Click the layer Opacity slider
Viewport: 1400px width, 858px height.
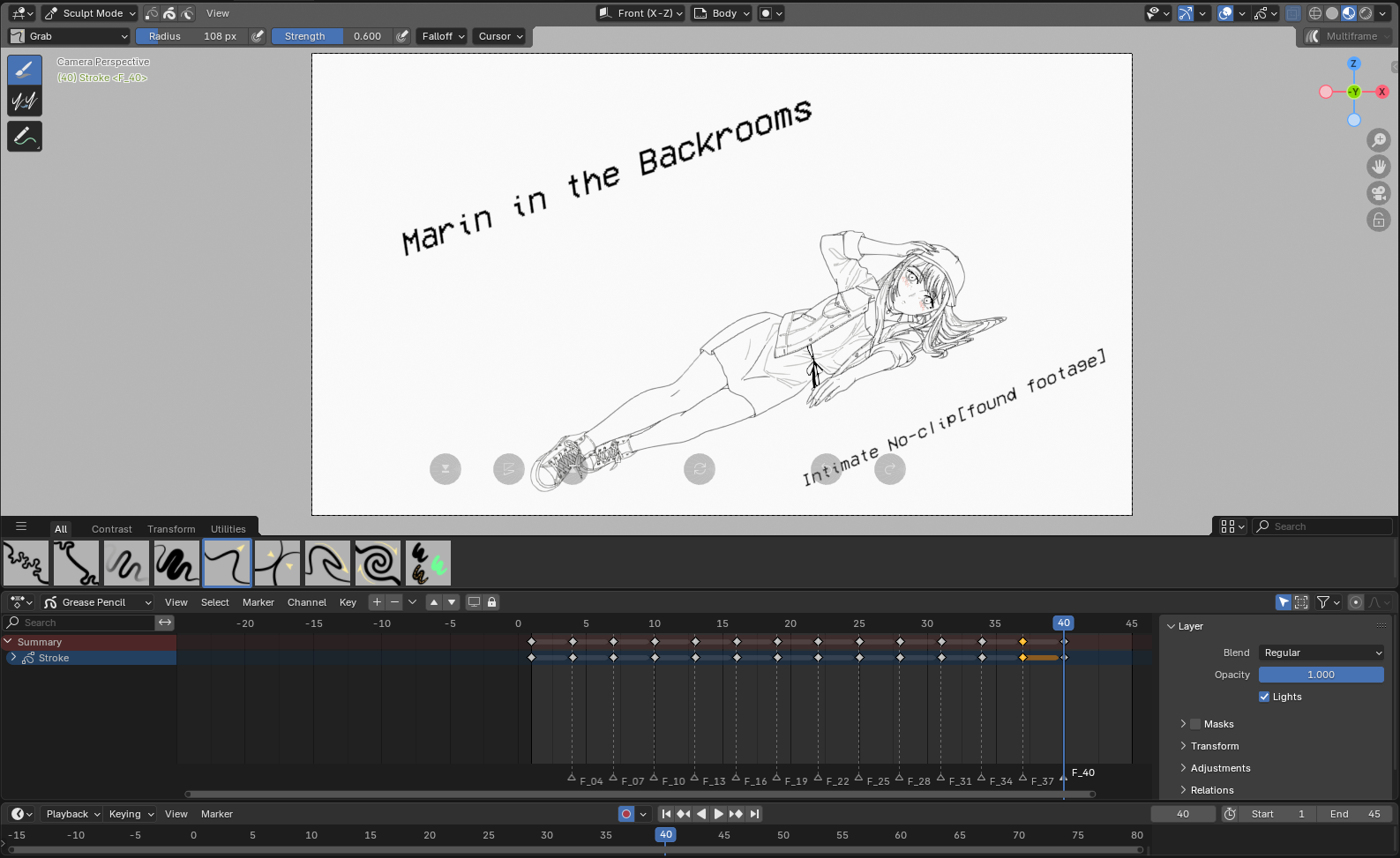(1321, 675)
